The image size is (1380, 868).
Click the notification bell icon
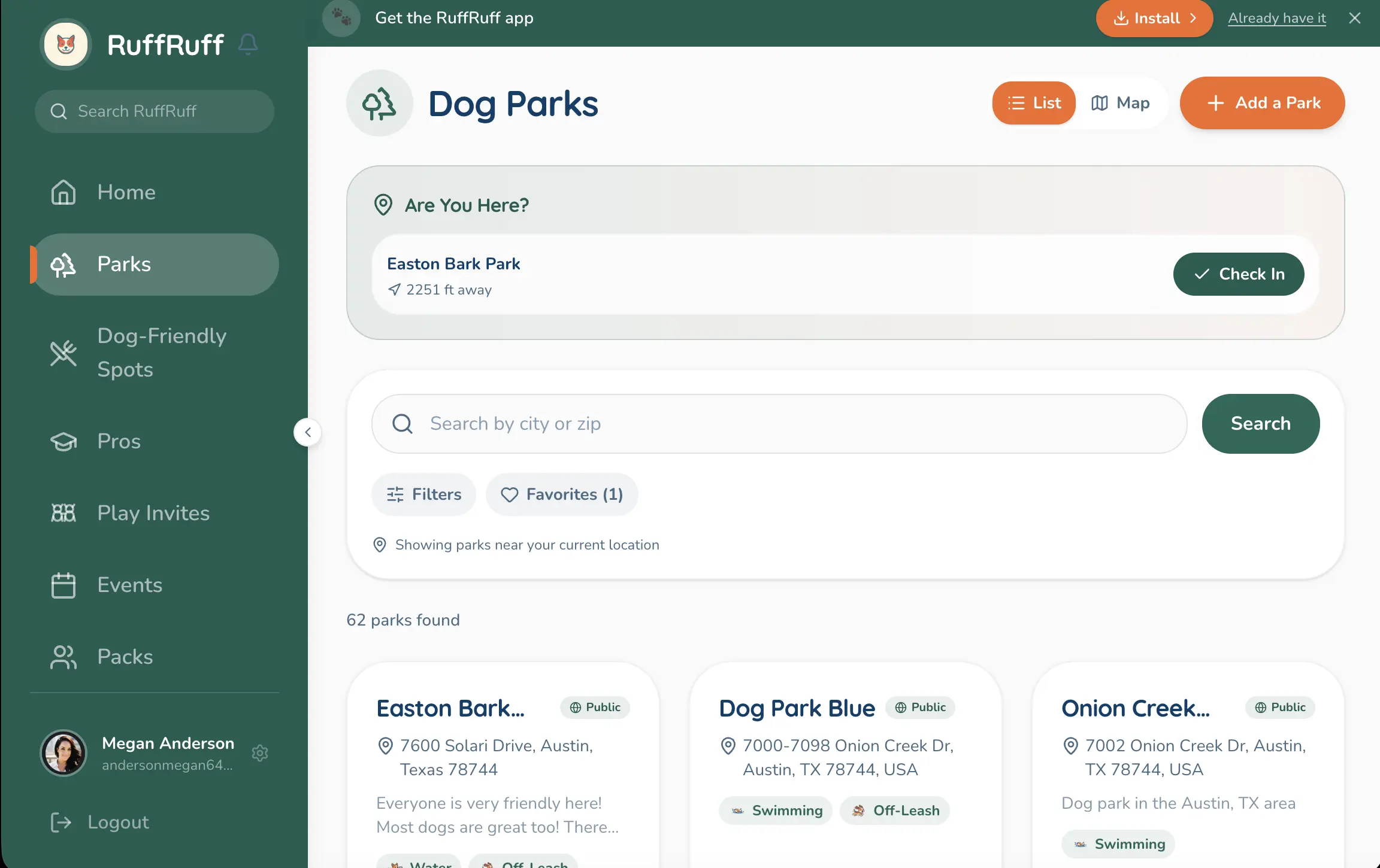248,44
